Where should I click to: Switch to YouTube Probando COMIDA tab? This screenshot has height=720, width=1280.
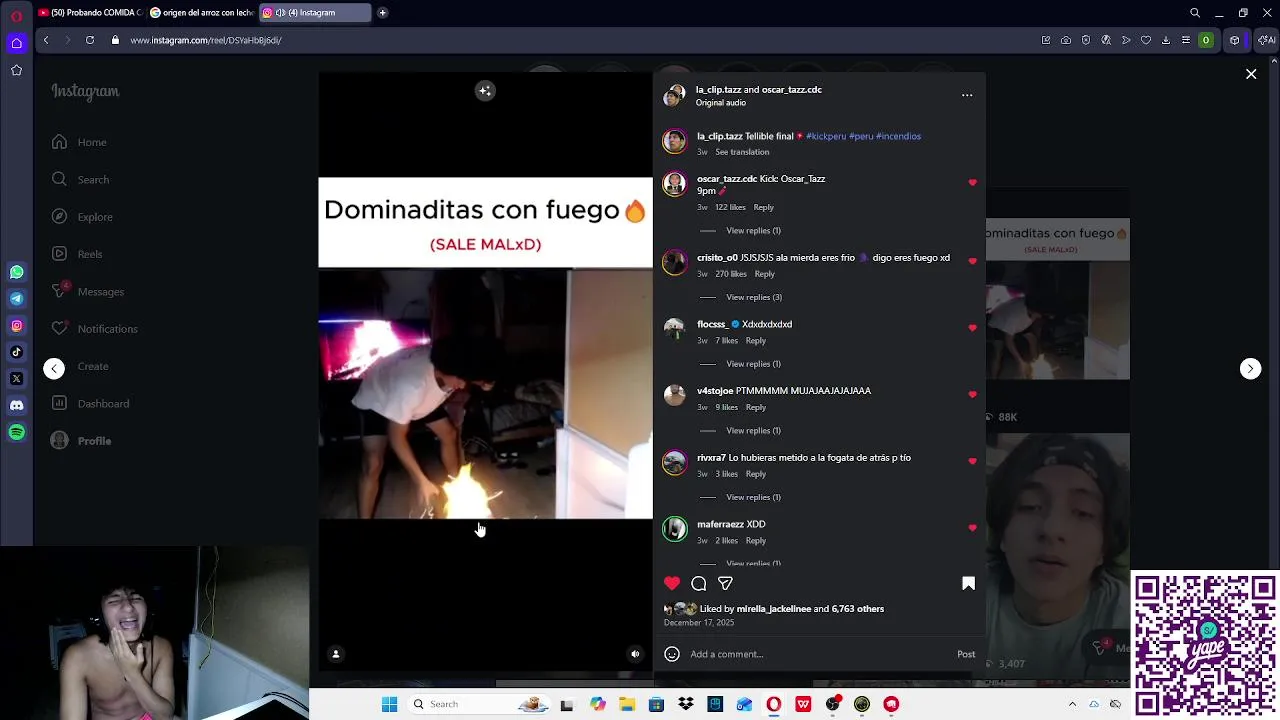click(91, 13)
